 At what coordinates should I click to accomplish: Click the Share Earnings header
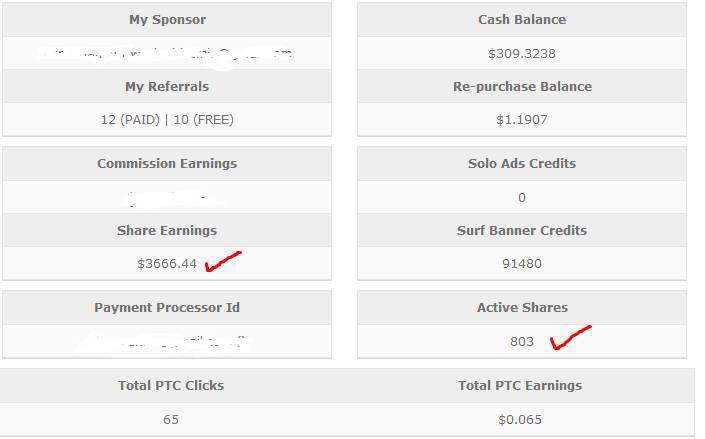pyautogui.click(x=167, y=231)
